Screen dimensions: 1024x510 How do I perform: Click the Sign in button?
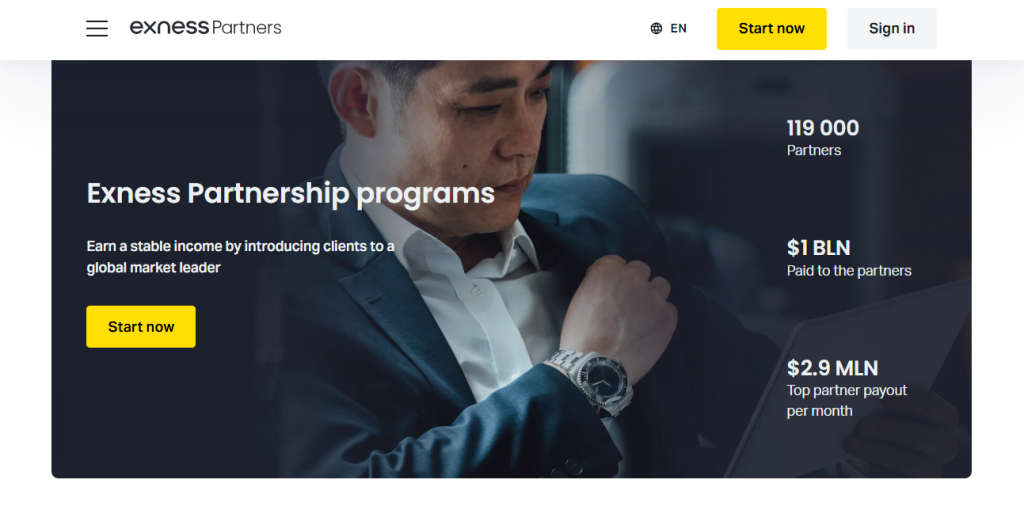point(891,29)
